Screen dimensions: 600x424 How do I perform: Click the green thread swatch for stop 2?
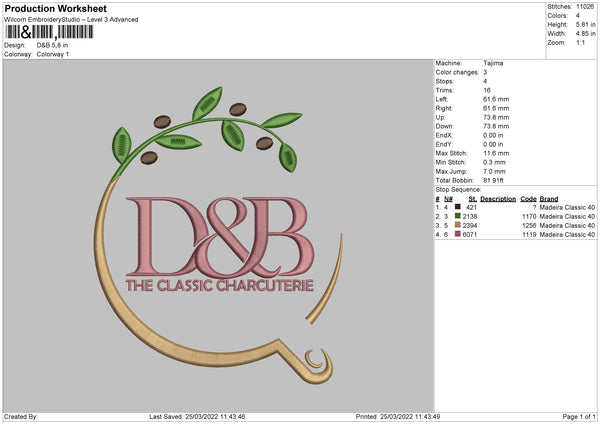[457, 216]
